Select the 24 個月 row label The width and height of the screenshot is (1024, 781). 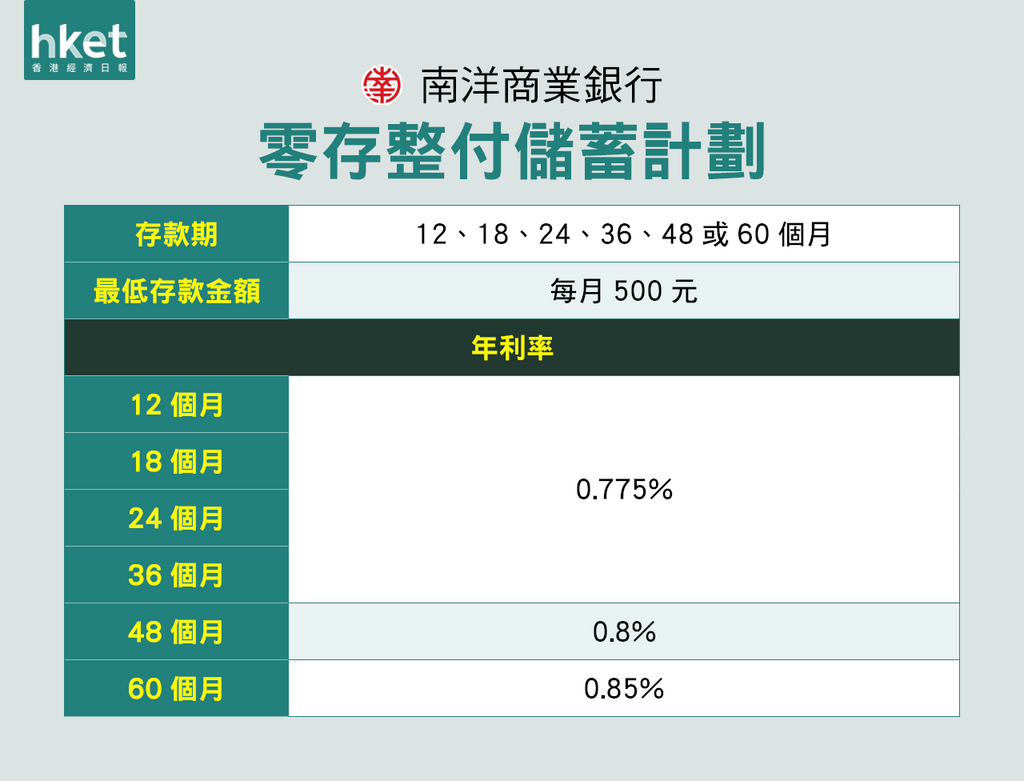coord(176,518)
